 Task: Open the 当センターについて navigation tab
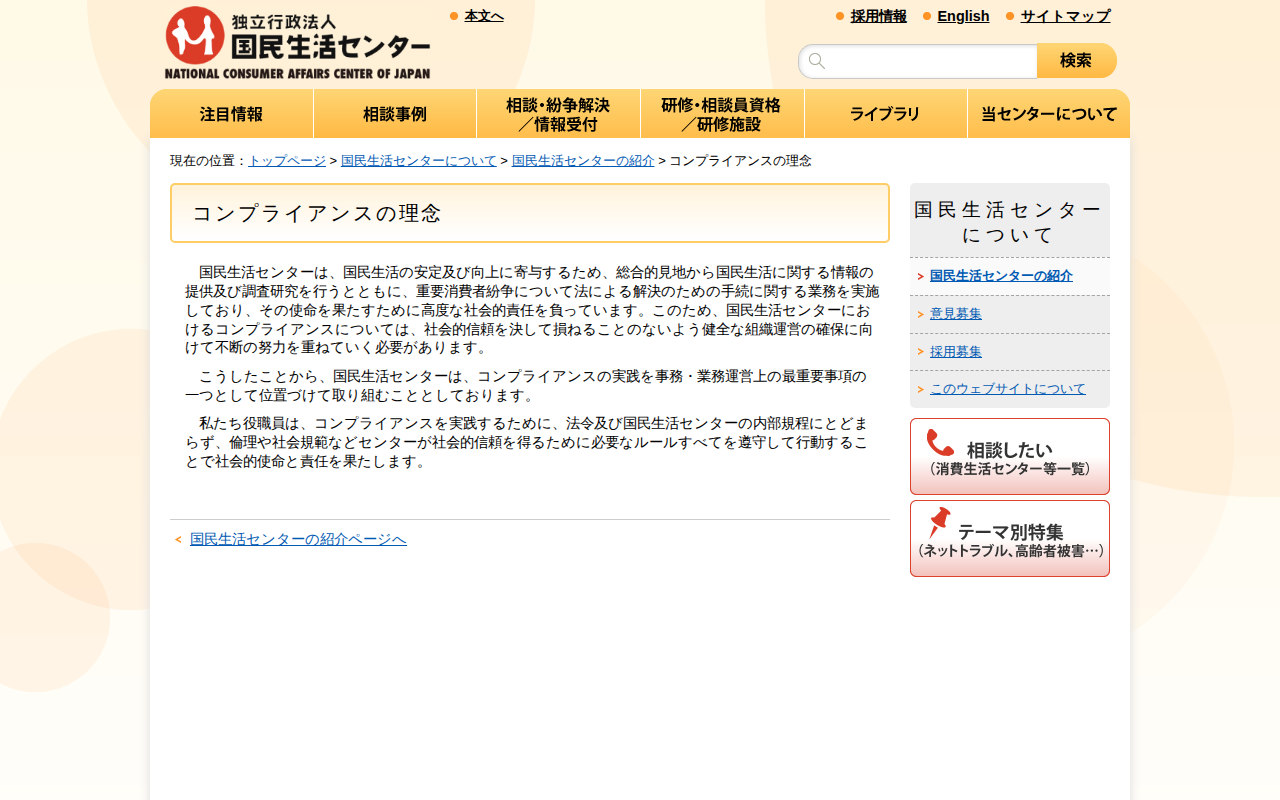tap(1049, 114)
